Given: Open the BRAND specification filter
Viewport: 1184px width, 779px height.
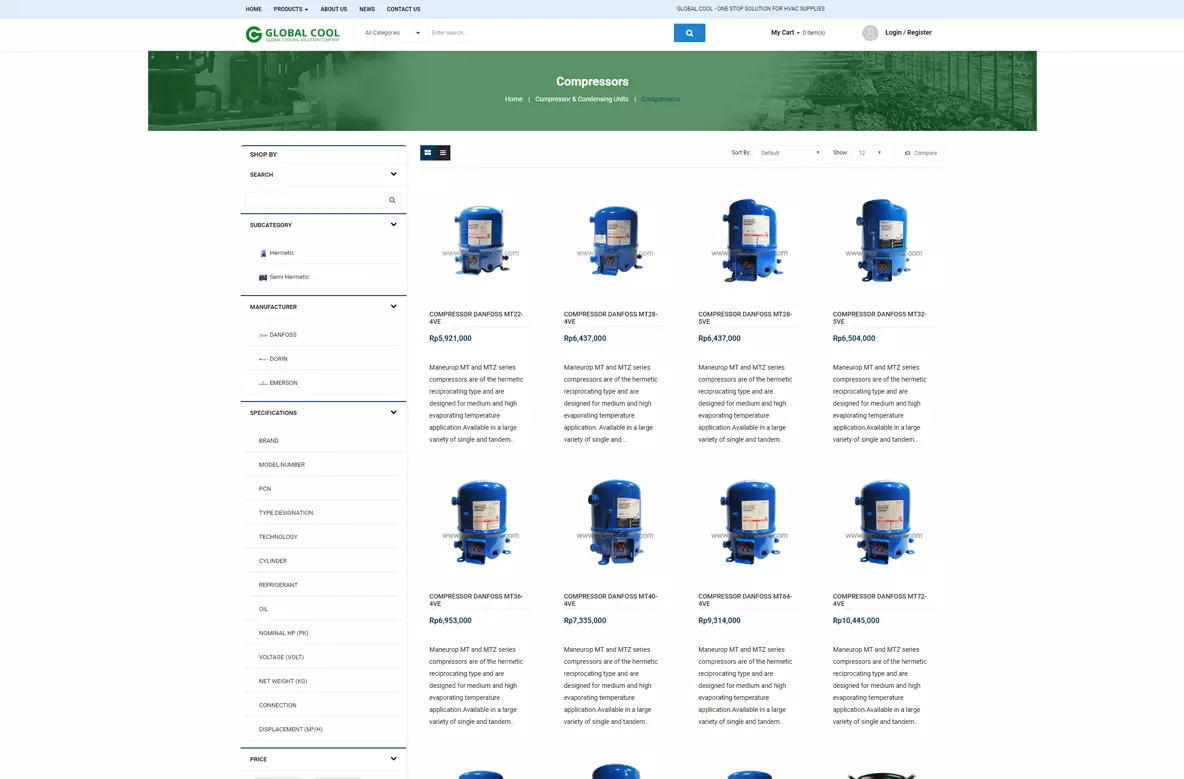Looking at the screenshot, I should [x=269, y=441].
